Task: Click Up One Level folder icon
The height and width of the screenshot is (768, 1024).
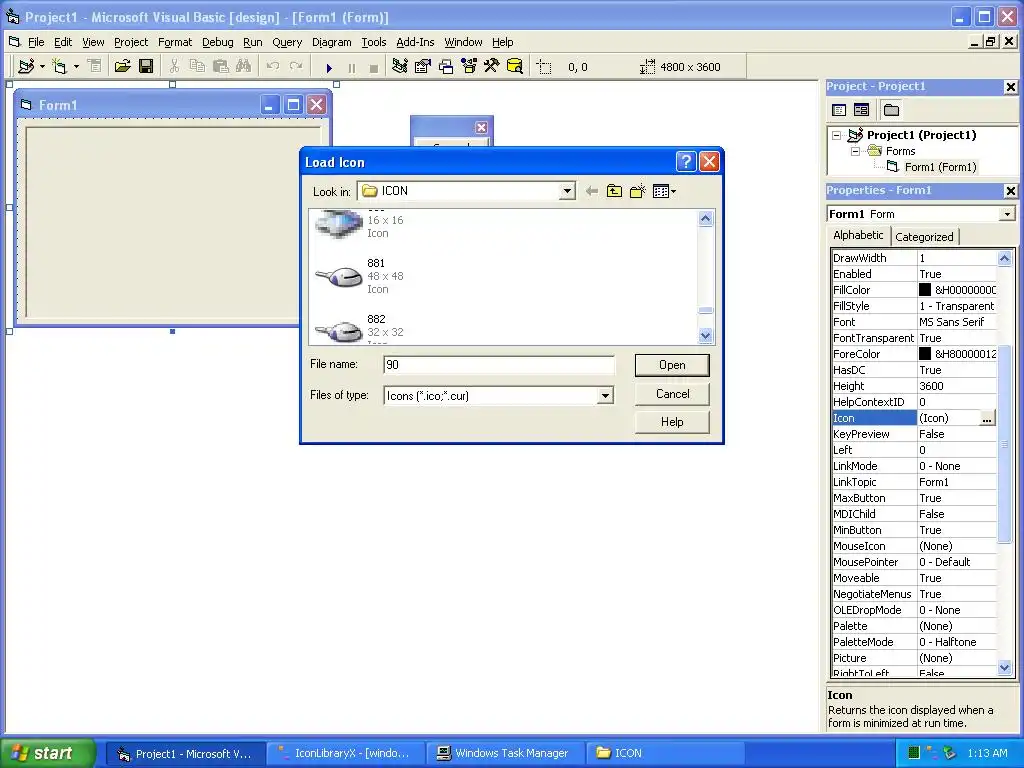Action: (x=614, y=191)
